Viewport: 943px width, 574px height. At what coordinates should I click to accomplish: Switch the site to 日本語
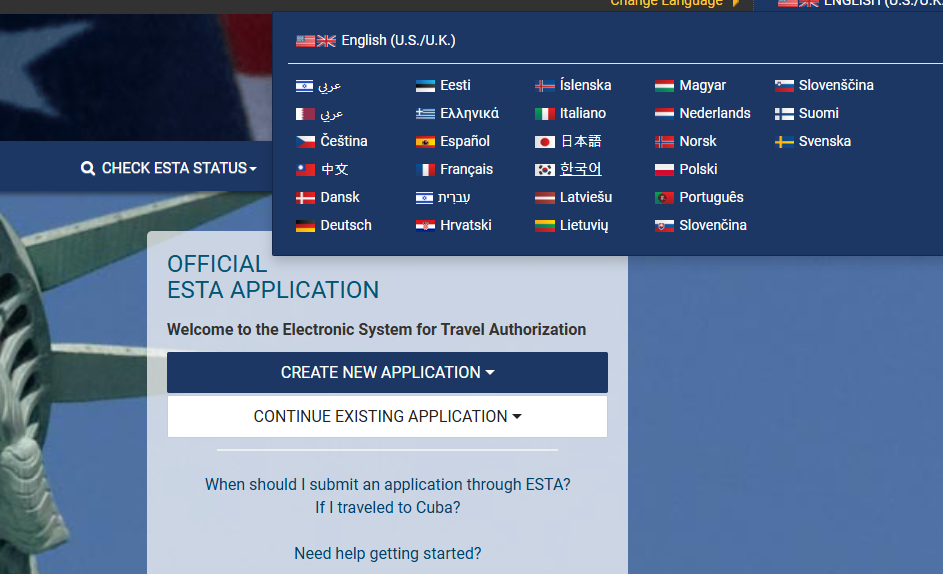580,142
